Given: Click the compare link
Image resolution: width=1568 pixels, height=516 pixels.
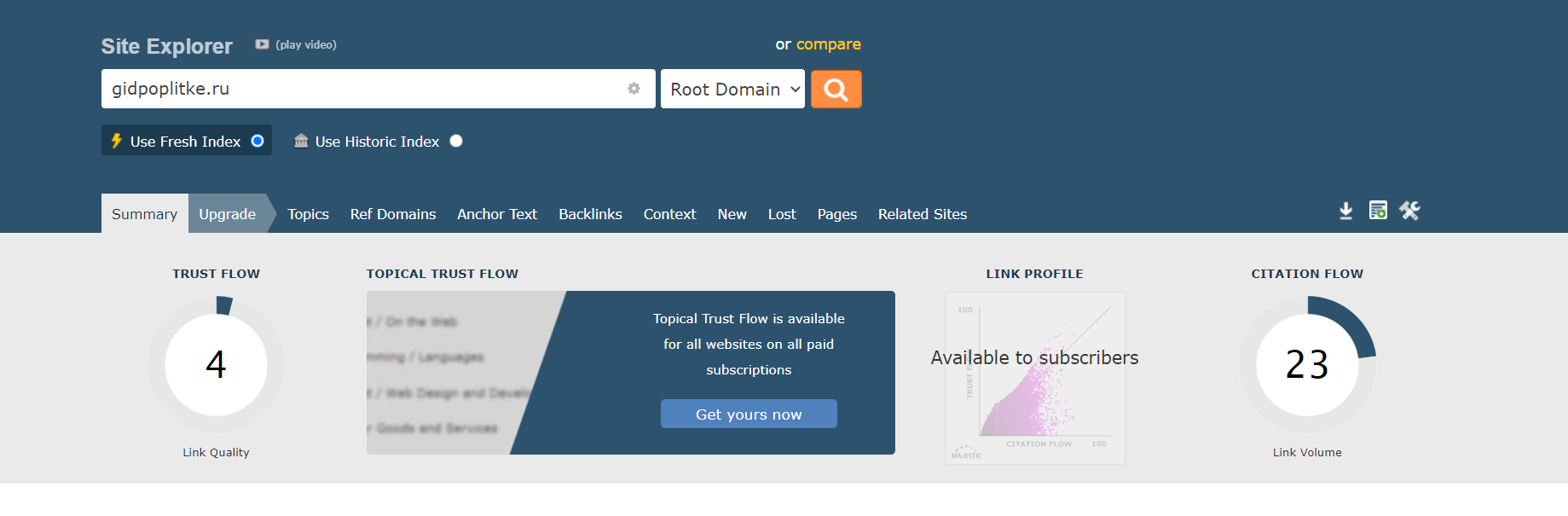Looking at the screenshot, I should pos(829,44).
